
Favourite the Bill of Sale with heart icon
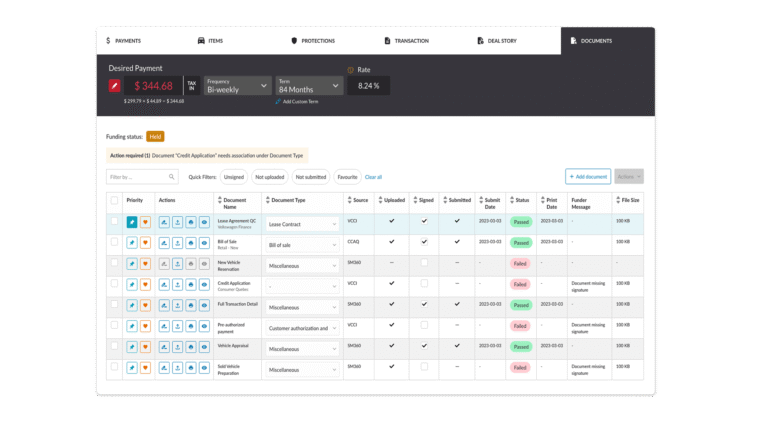coord(145,242)
